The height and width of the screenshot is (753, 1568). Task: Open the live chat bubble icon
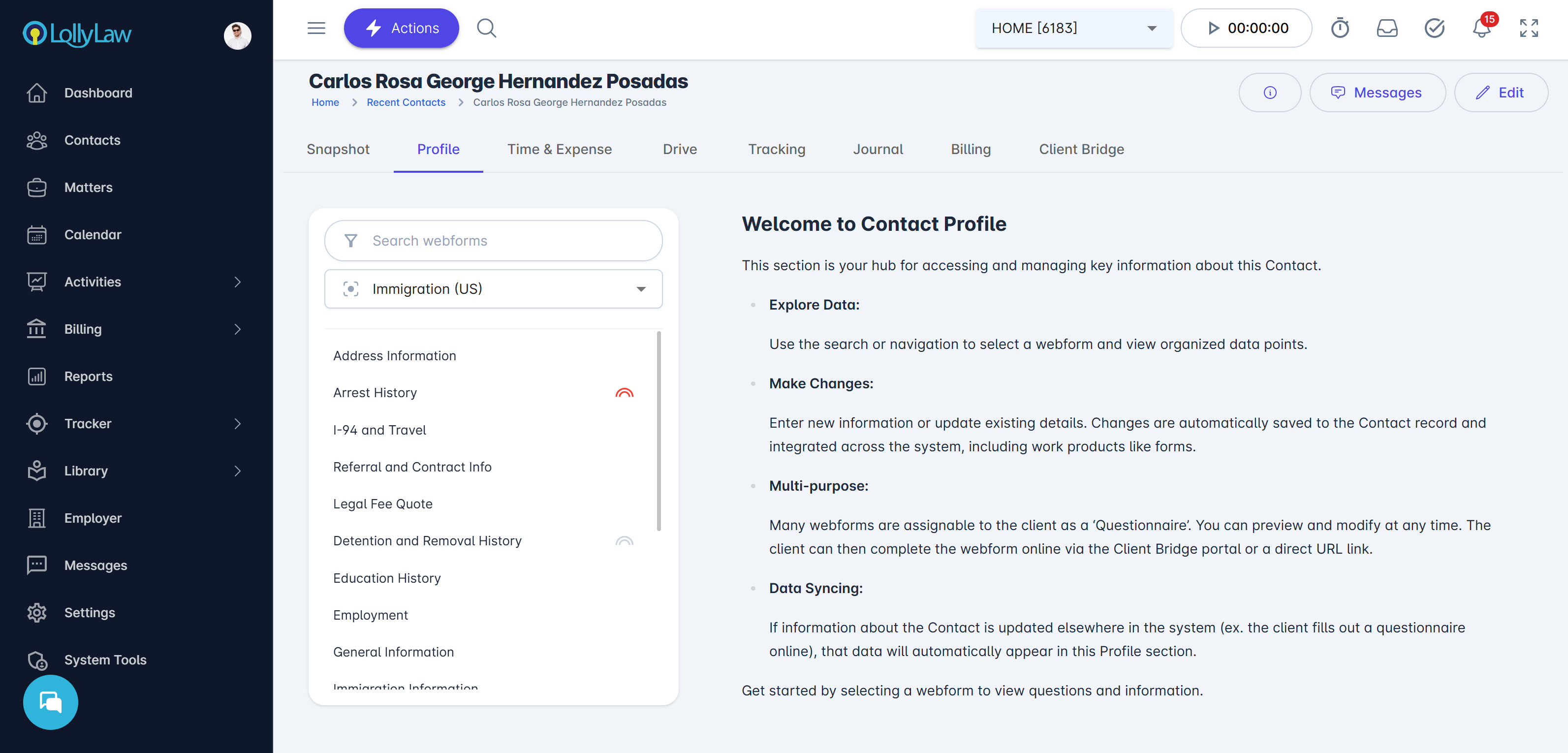point(51,702)
